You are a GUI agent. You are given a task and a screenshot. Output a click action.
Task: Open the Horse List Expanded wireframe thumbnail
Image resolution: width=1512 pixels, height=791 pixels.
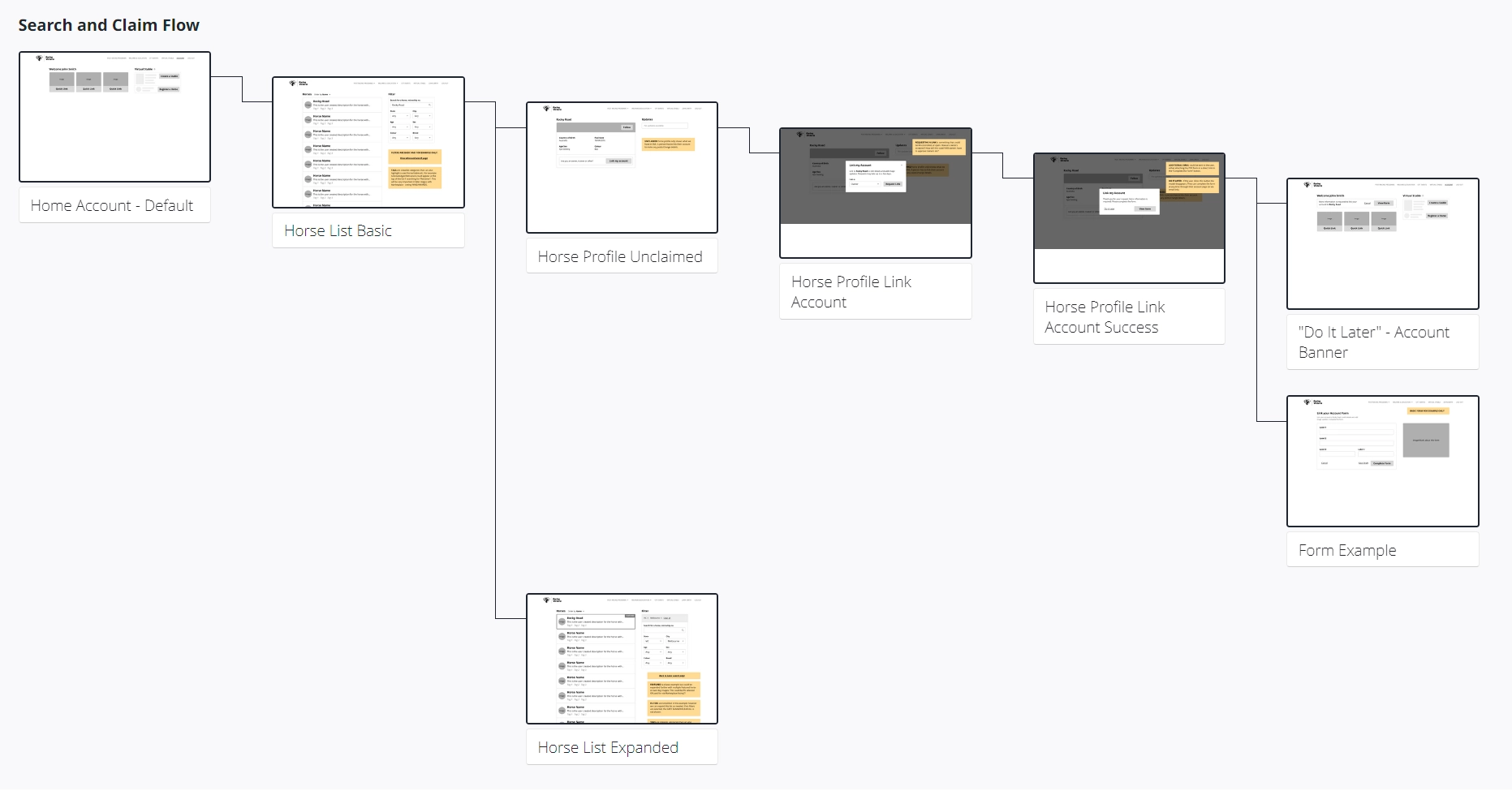click(x=622, y=659)
